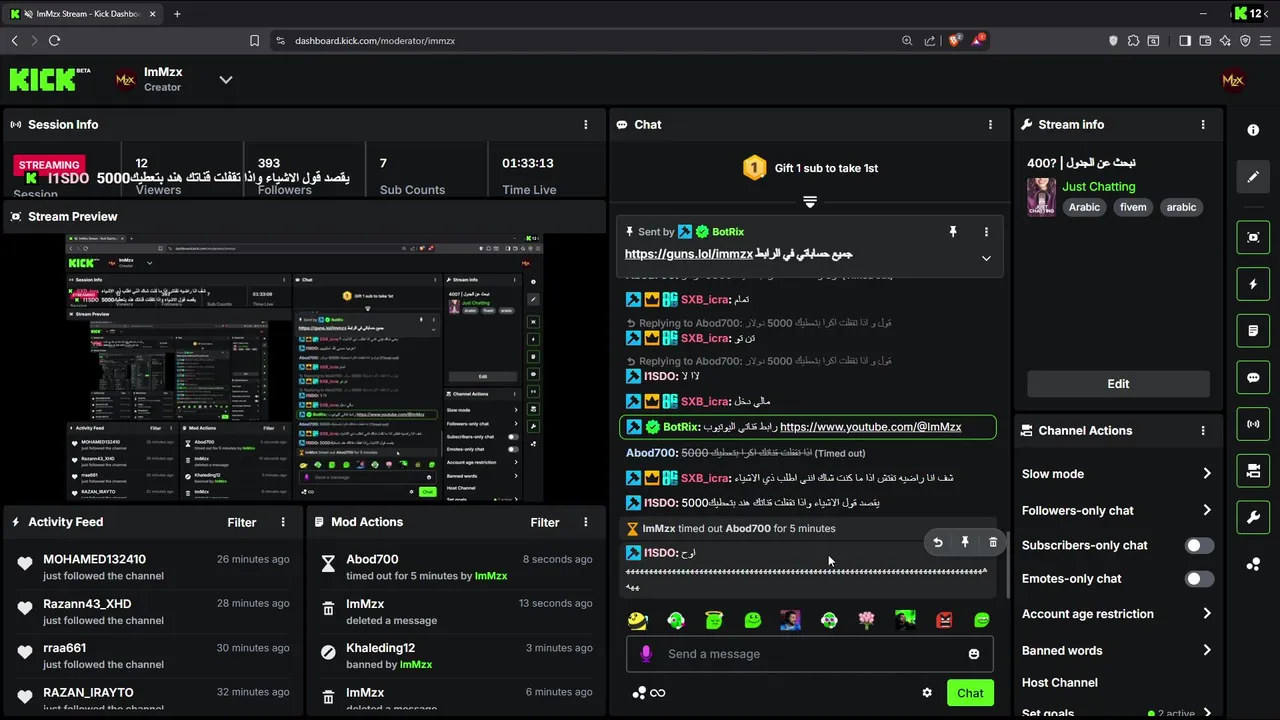Click the wrench sidebar icon
This screenshot has width=1280, height=720.
coord(1253,517)
